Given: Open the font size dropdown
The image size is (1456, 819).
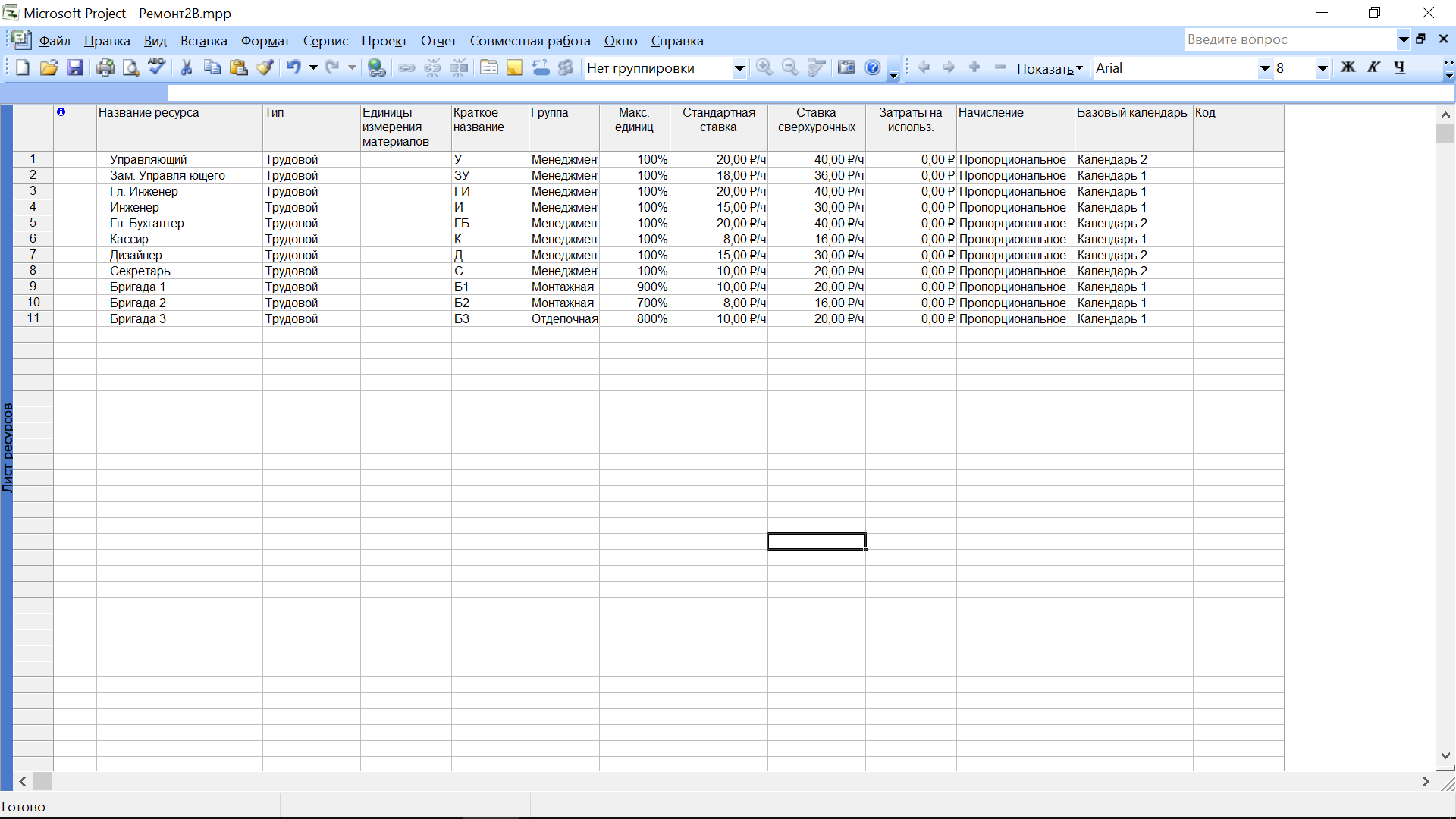Looking at the screenshot, I should (x=1323, y=68).
